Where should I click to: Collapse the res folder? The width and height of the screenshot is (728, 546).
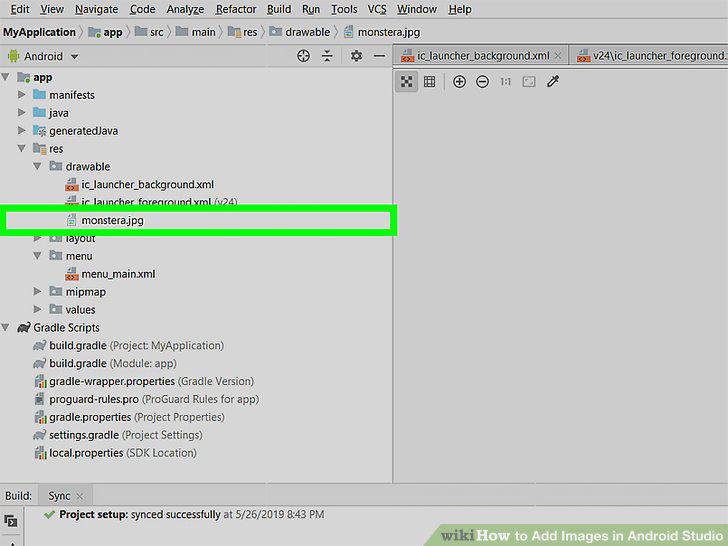click(21, 149)
